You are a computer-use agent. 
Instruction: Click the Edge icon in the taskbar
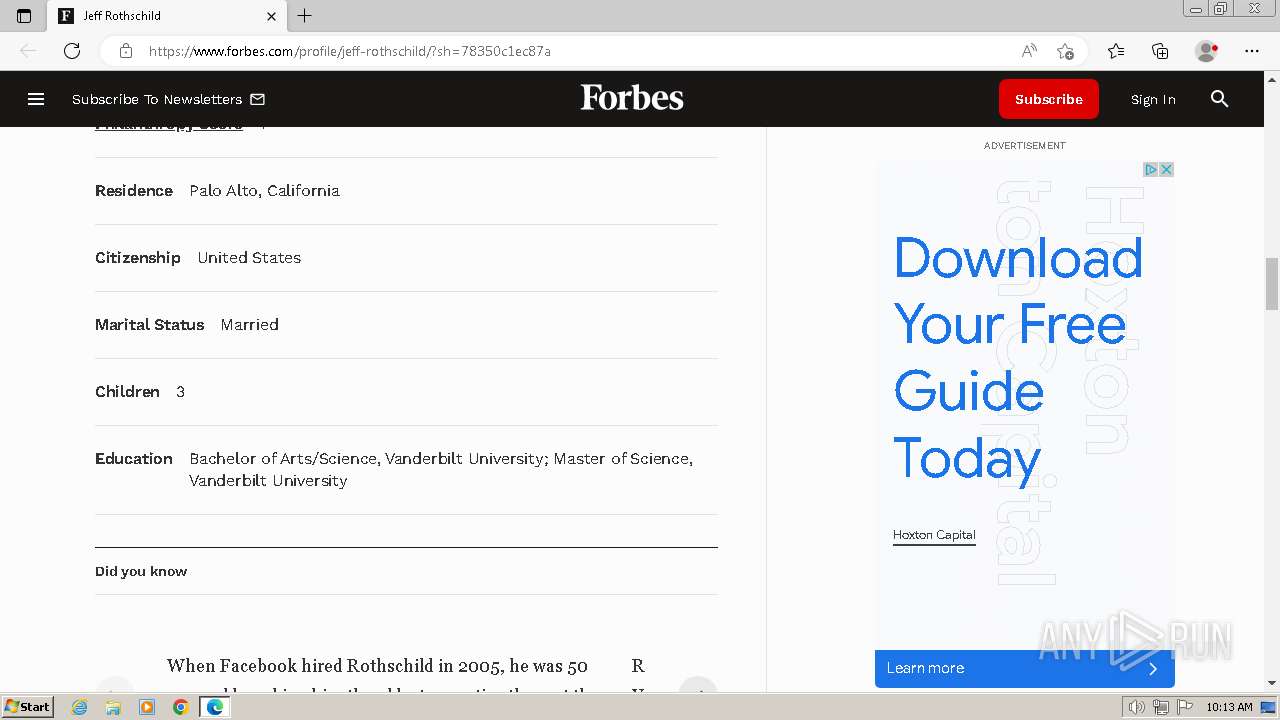pos(214,707)
